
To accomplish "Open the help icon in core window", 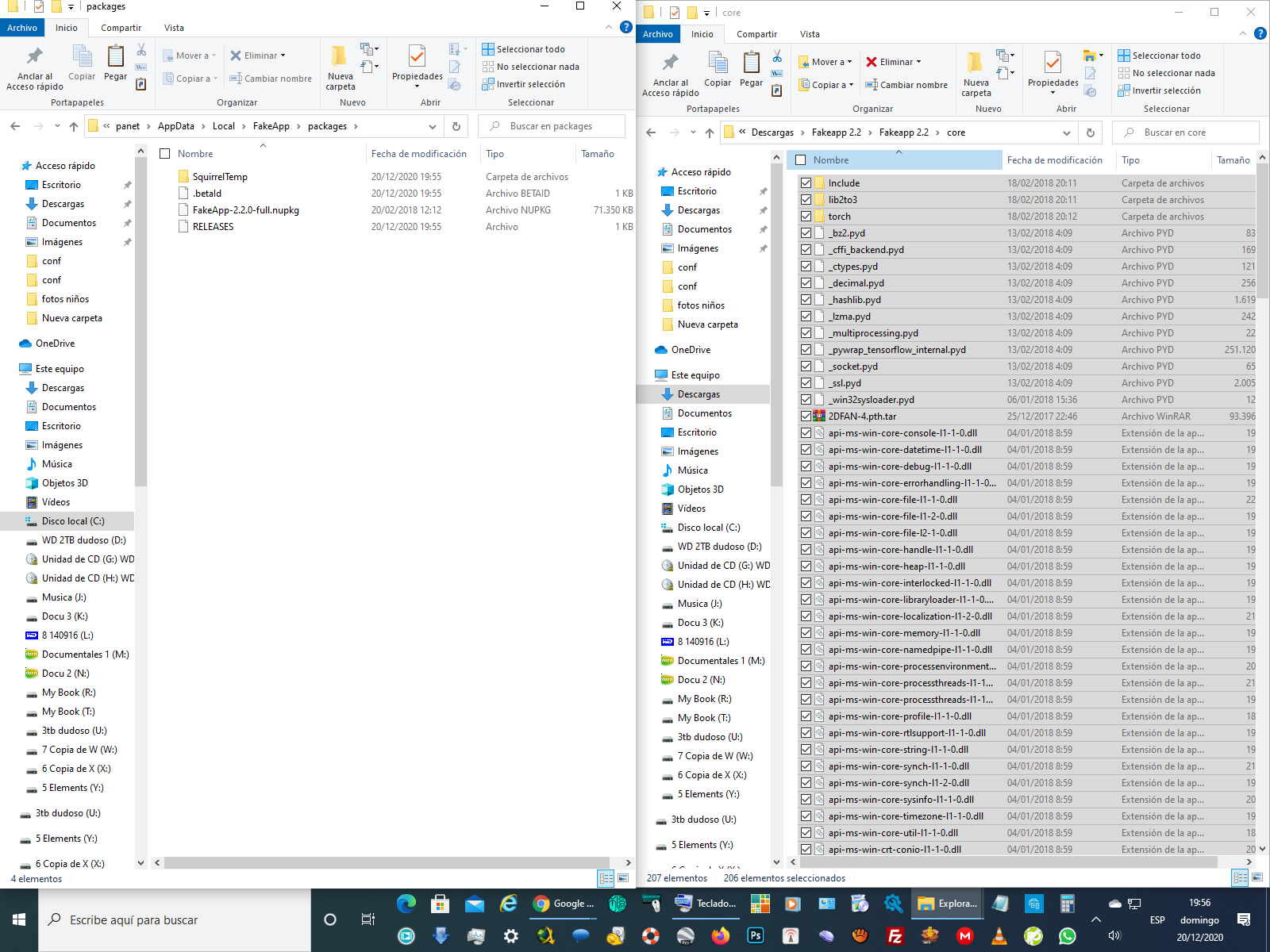I will click(x=1260, y=33).
